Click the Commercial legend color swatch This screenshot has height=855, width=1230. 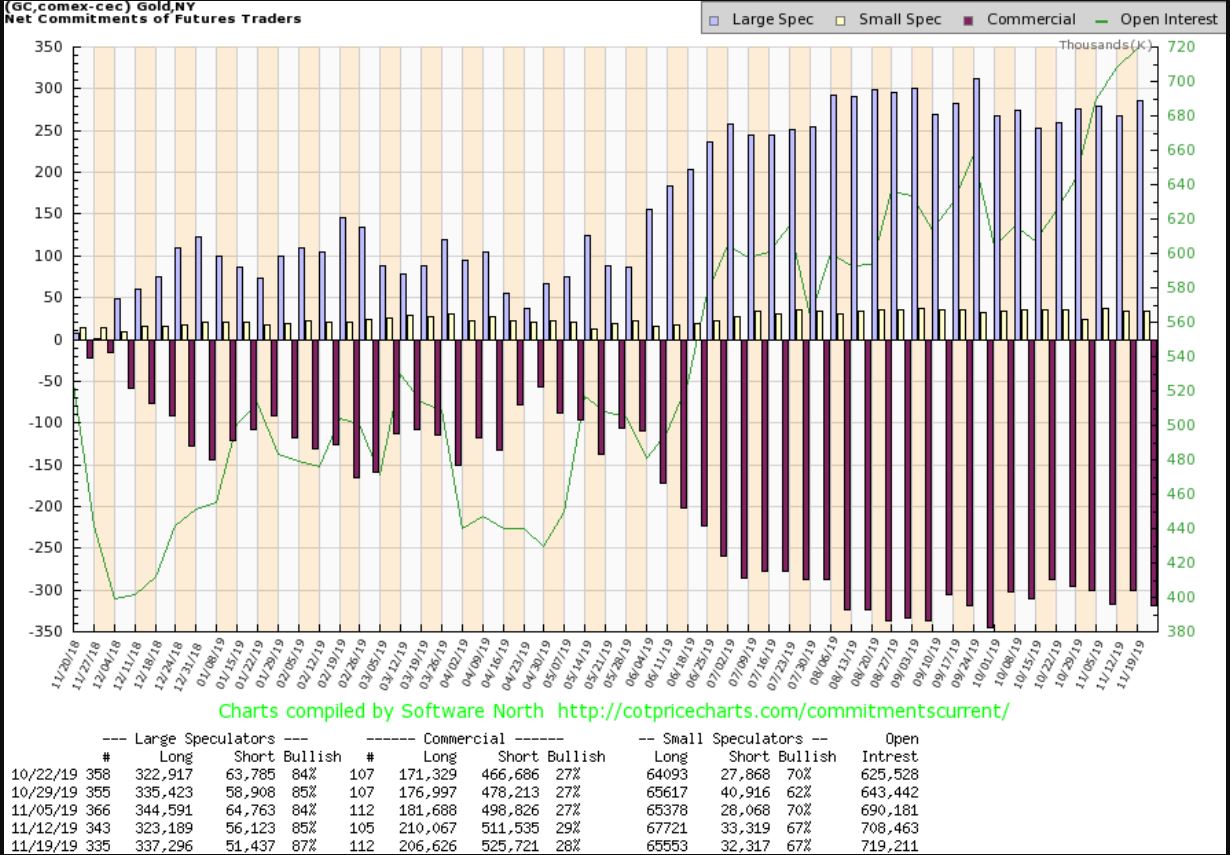[x=972, y=19]
